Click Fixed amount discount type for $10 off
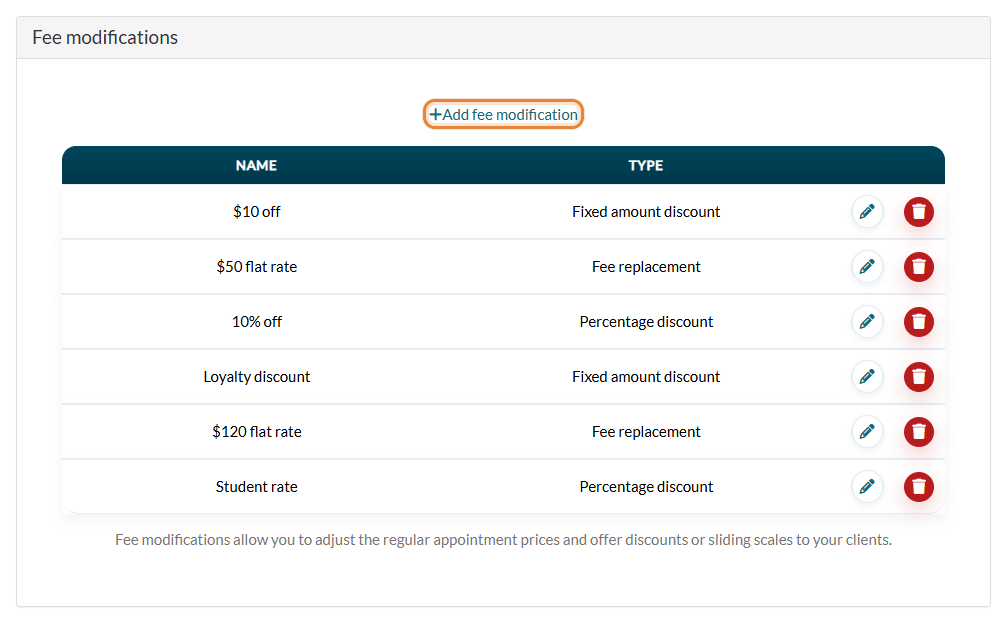Viewport: 1007px width, 622px height. (x=646, y=212)
